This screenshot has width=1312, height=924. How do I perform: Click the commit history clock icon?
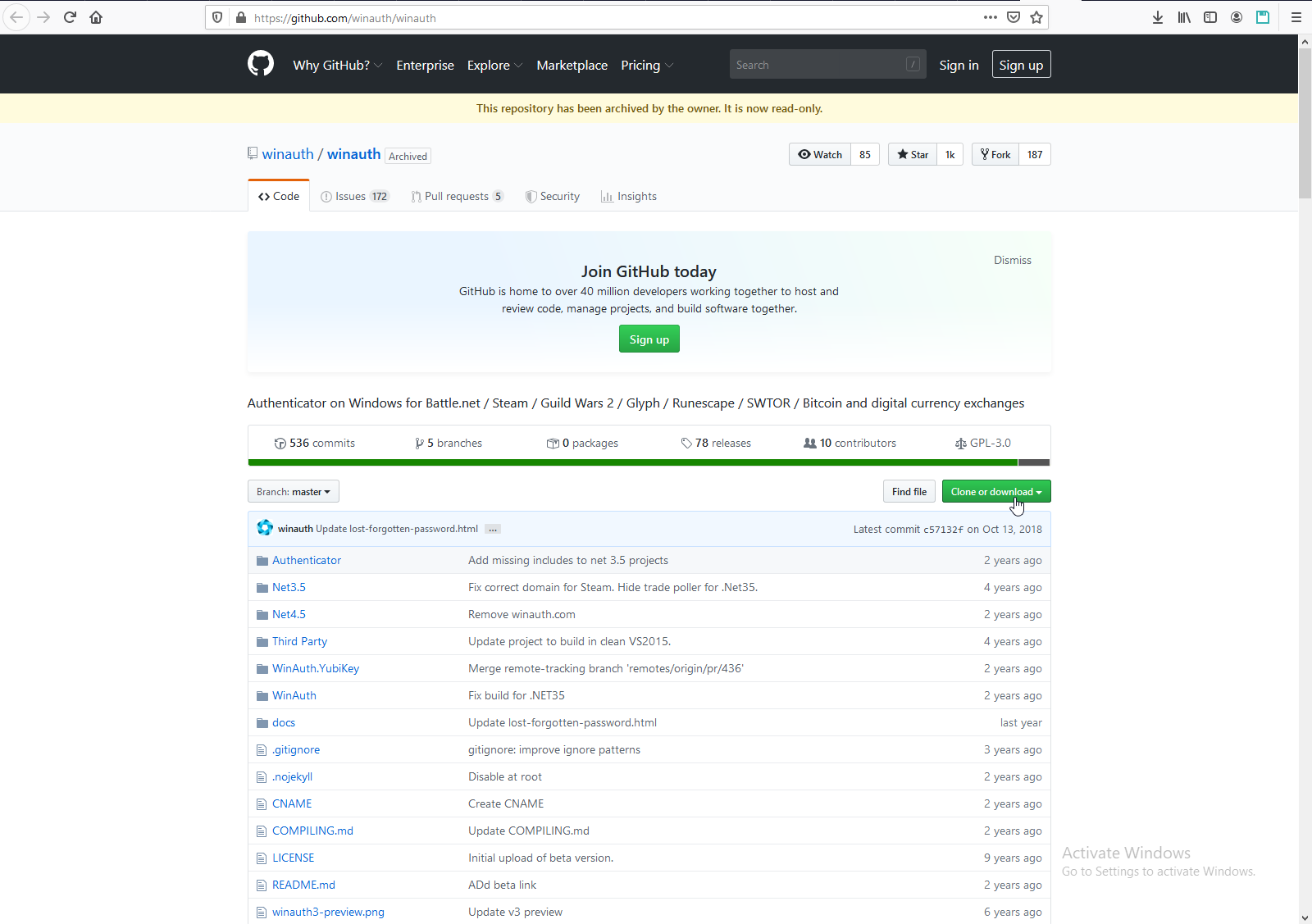(280, 444)
